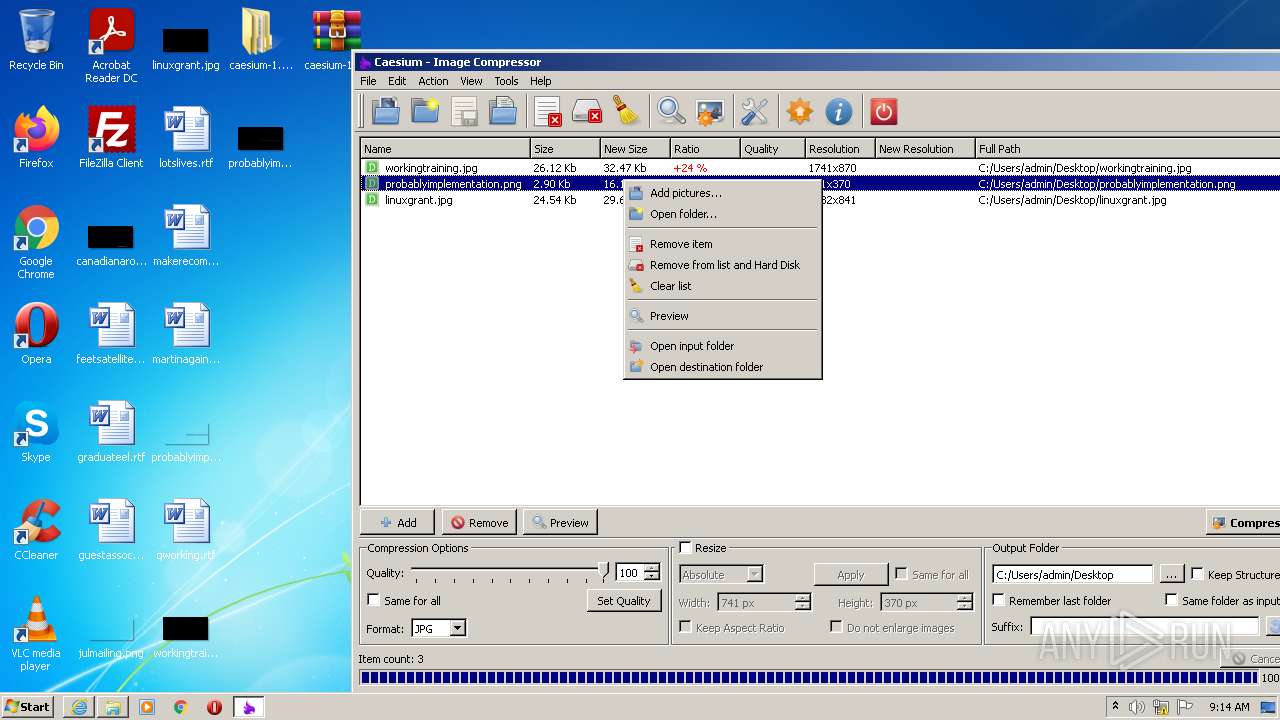Toggle Do not enlarge images checkbox
This screenshot has width=1280, height=720.
tap(836, 627)
